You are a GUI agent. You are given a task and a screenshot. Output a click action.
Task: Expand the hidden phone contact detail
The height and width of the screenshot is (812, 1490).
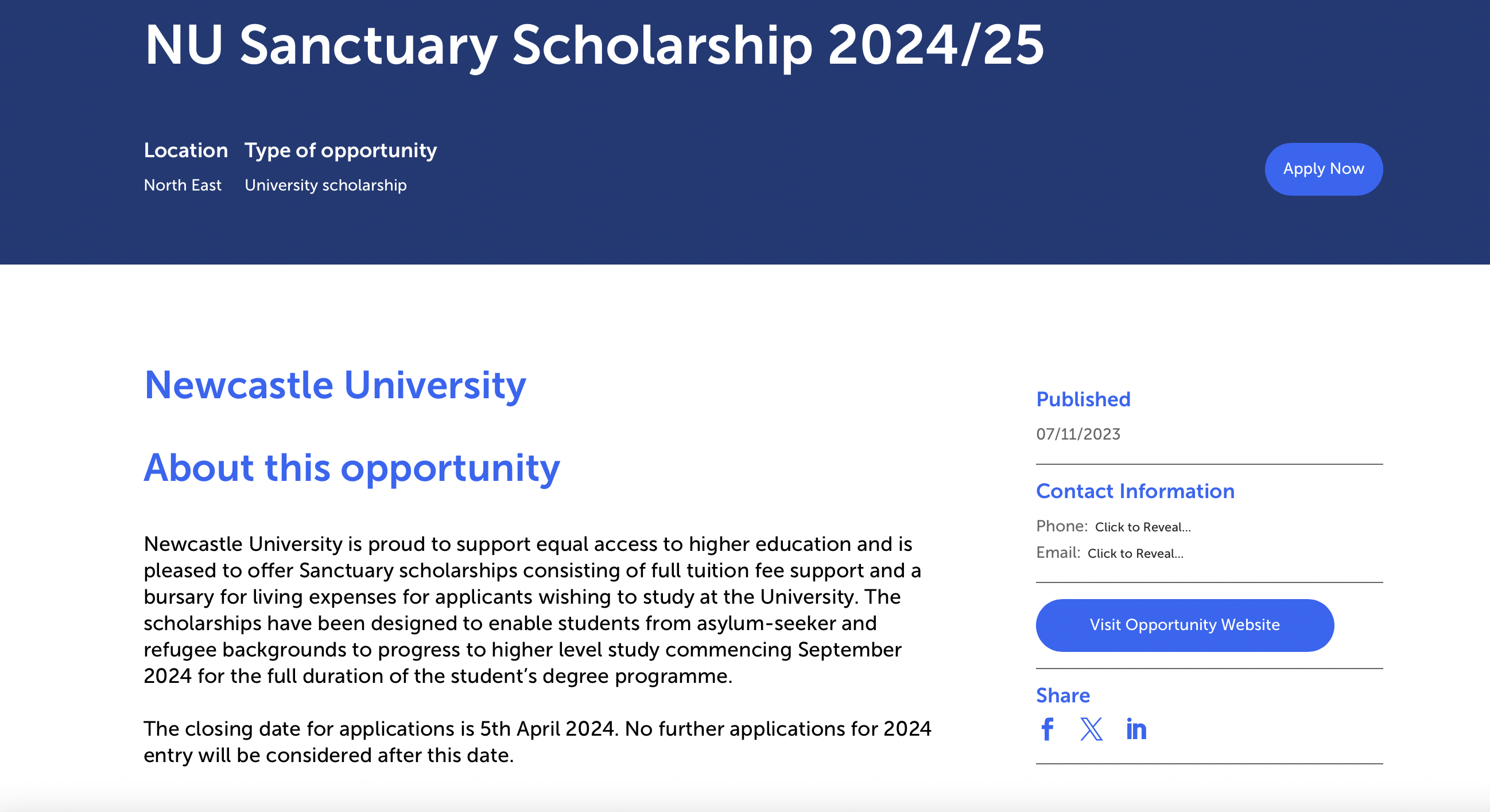pyautogui.click(x=1142, y=527)
